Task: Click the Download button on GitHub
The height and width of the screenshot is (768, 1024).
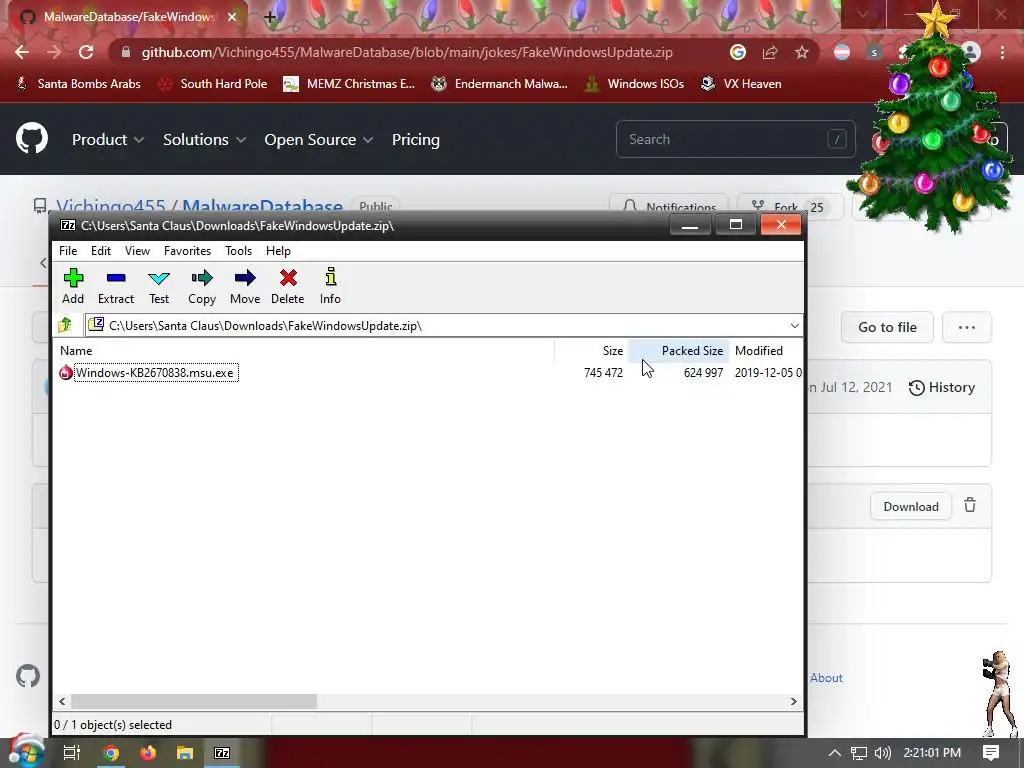Action: 910,507
